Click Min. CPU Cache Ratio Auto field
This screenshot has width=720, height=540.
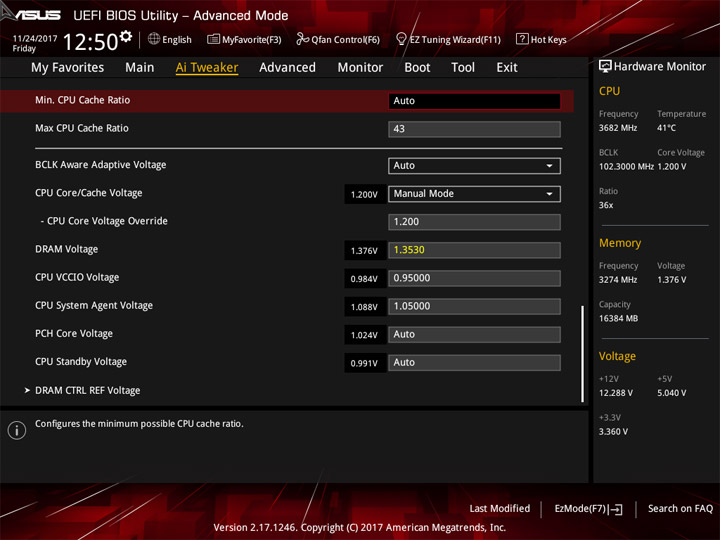click(x=474, y=101)
